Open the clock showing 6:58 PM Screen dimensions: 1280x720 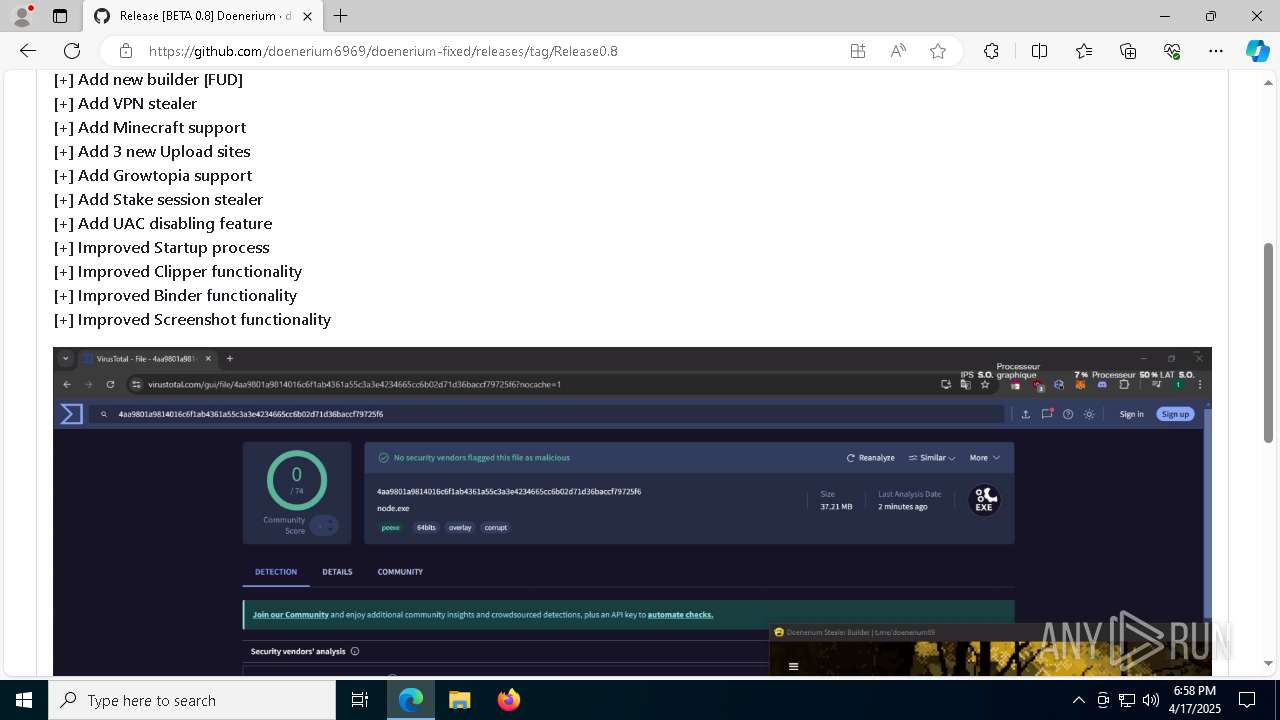coord(1195,700)
